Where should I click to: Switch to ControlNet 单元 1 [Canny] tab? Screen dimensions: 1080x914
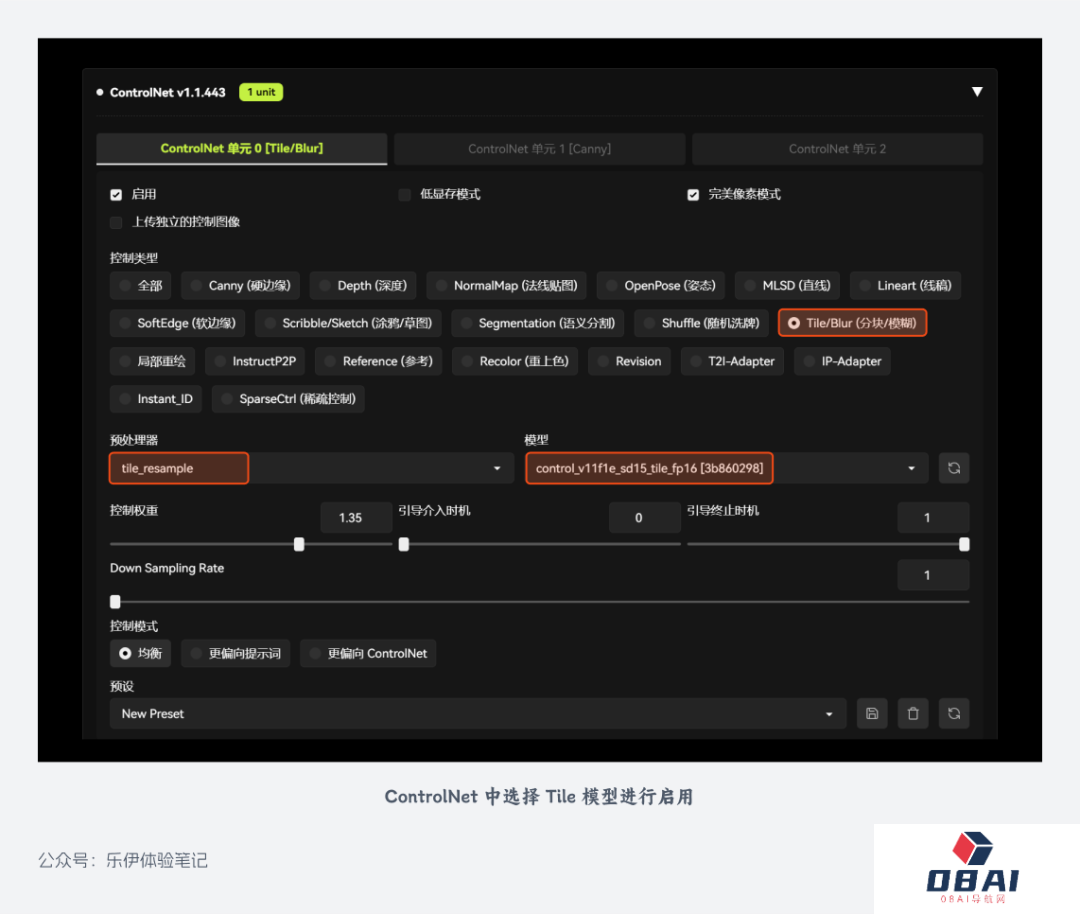coord(539,149)
